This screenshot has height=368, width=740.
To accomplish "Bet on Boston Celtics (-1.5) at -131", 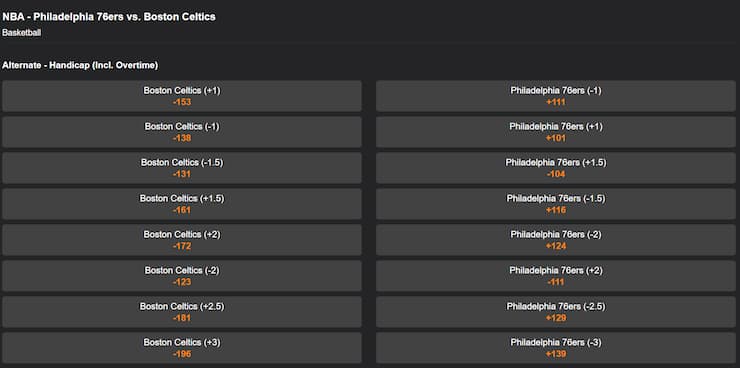I will (182, 168).
